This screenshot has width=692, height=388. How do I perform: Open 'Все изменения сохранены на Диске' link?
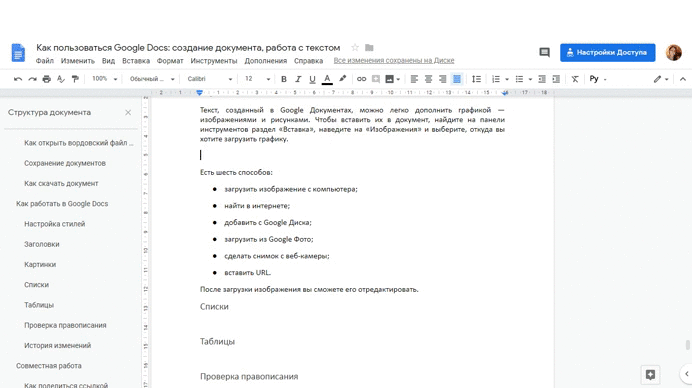pyautogui.click(x=394, y=60)
